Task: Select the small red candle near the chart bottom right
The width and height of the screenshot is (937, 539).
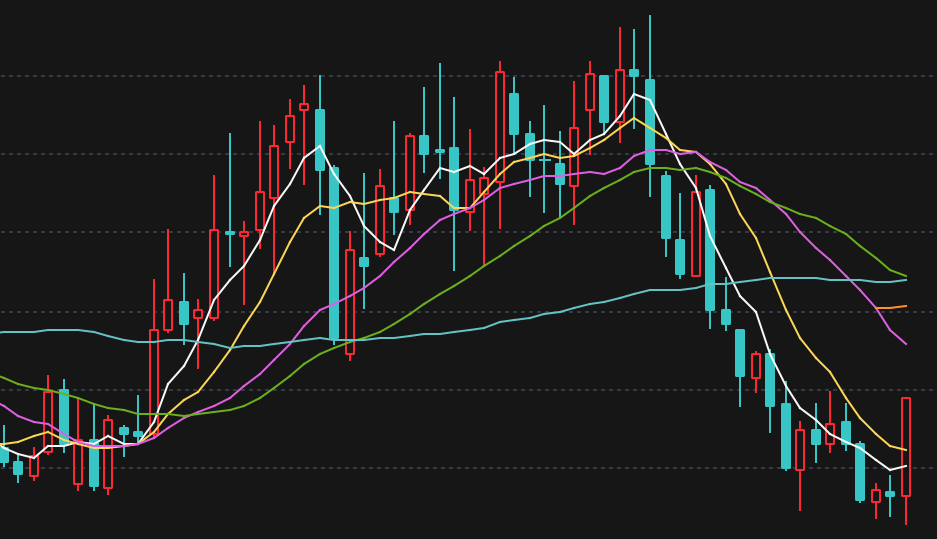Action: pos(875,495)
